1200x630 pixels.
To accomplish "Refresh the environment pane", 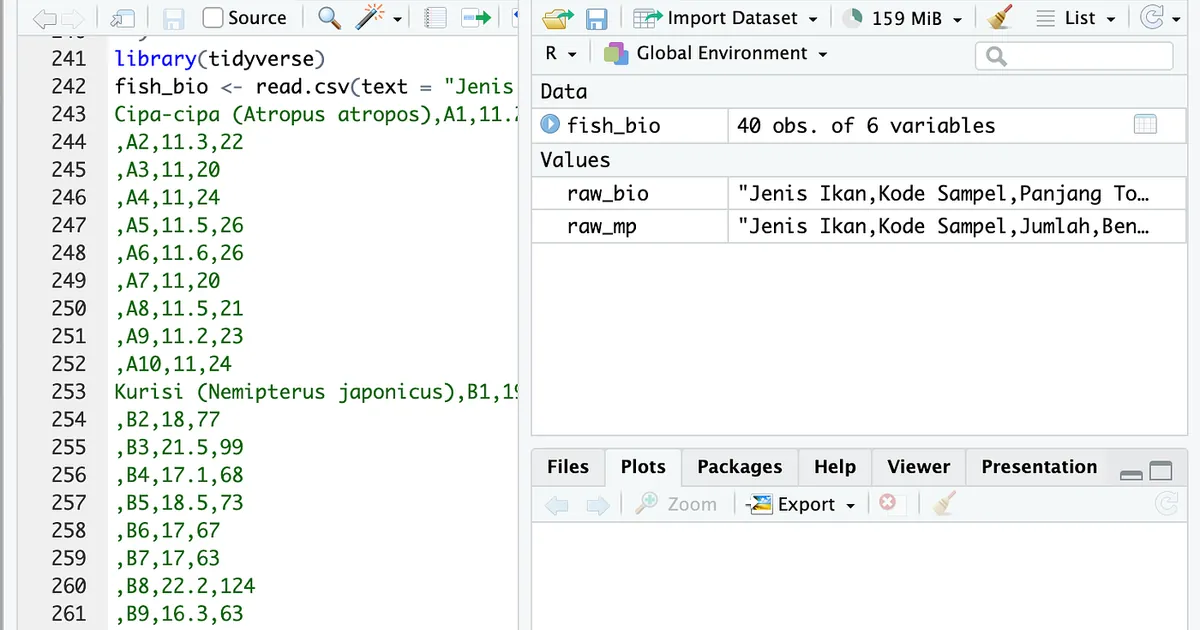I will (1151, 18).
